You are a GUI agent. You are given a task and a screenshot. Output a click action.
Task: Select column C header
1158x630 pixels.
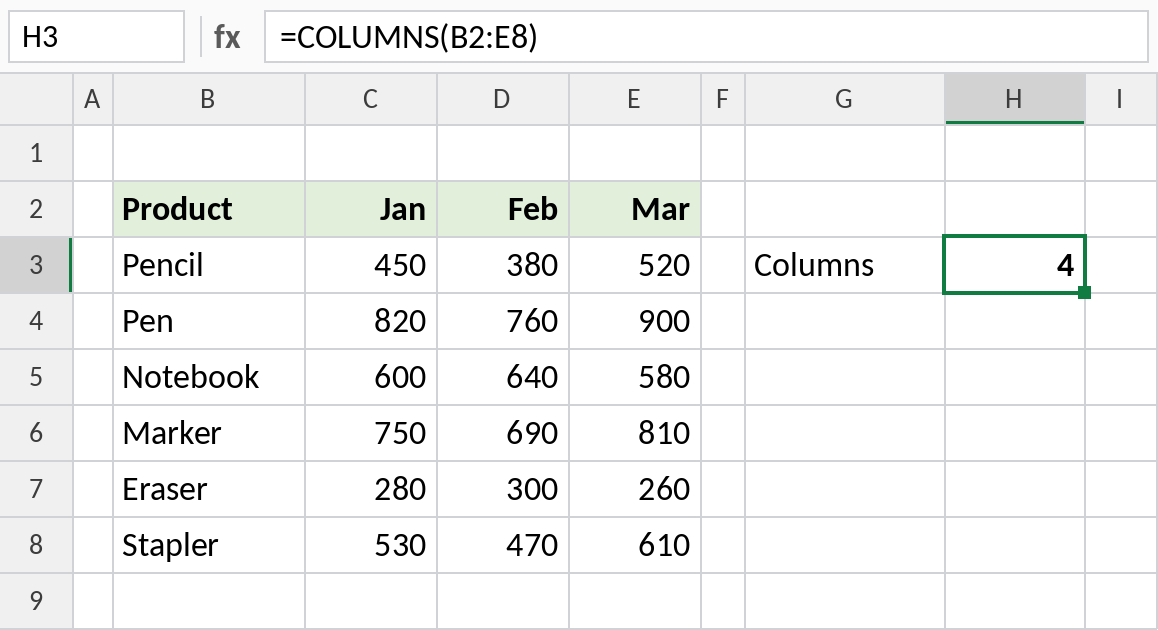[x=371, y=99]
